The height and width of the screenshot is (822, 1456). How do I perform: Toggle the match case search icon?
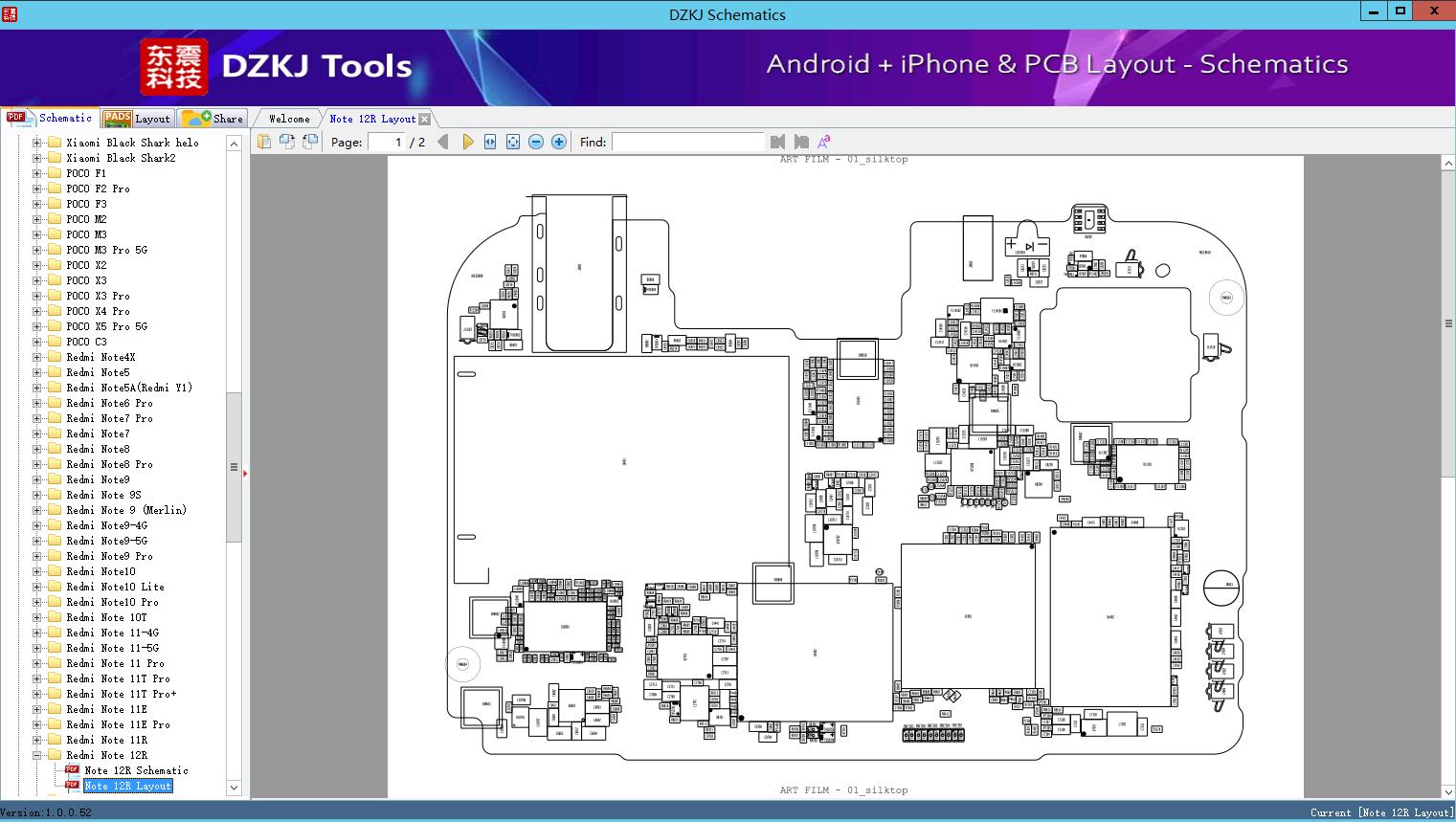click(x=823, y=142)
